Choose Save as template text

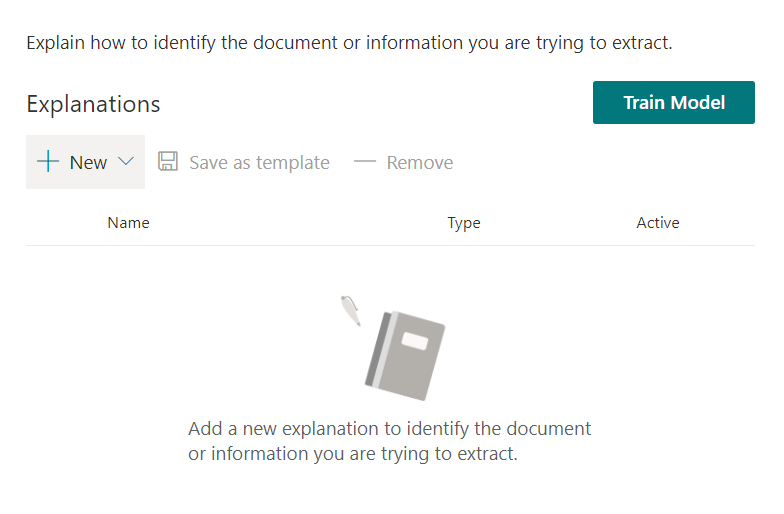click(259, 163)
